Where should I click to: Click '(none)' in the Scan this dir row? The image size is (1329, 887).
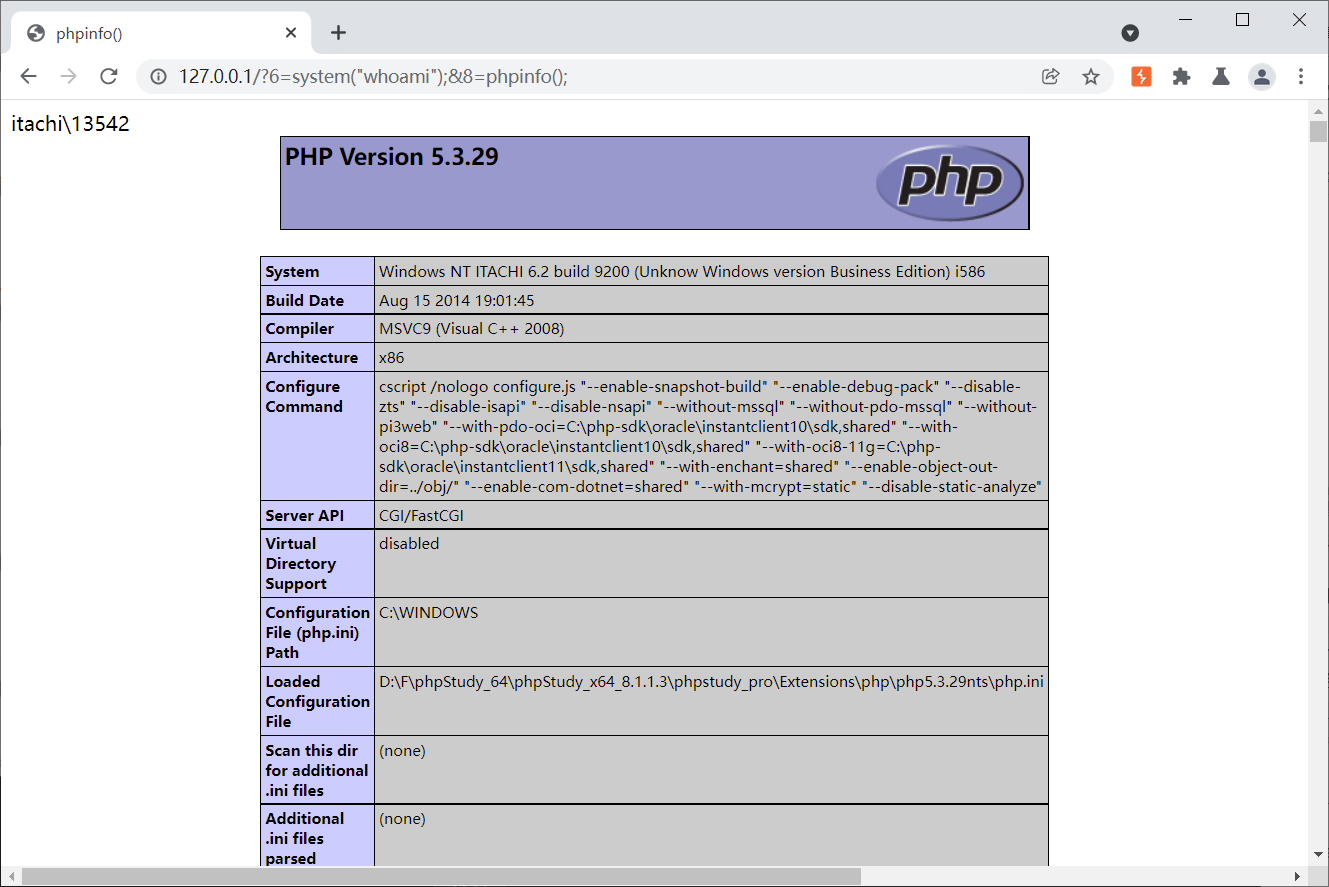click(402, 750)
